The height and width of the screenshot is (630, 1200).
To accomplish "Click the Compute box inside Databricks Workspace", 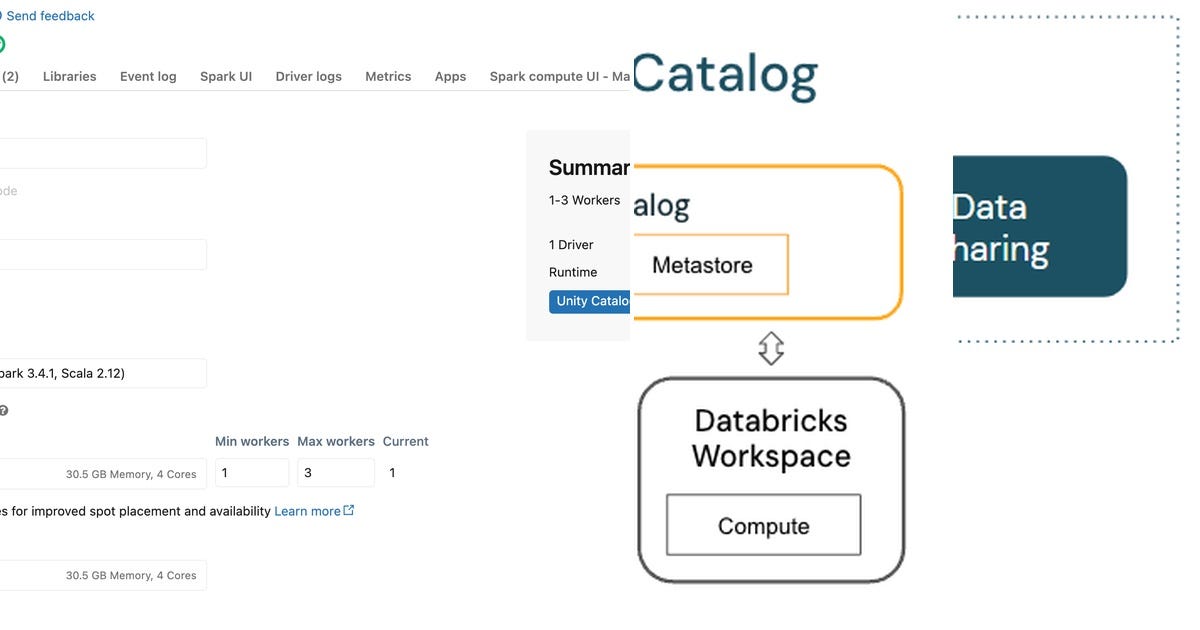I will click(x=763, y=526).
